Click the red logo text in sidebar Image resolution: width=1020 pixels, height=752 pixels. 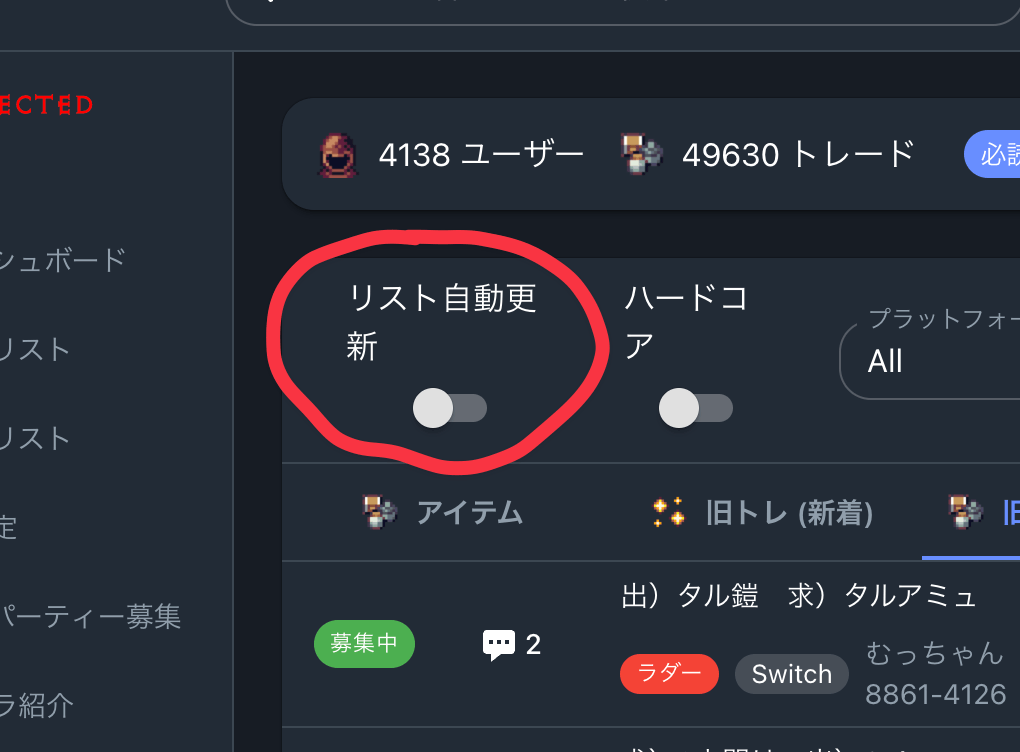coord(46,105)
